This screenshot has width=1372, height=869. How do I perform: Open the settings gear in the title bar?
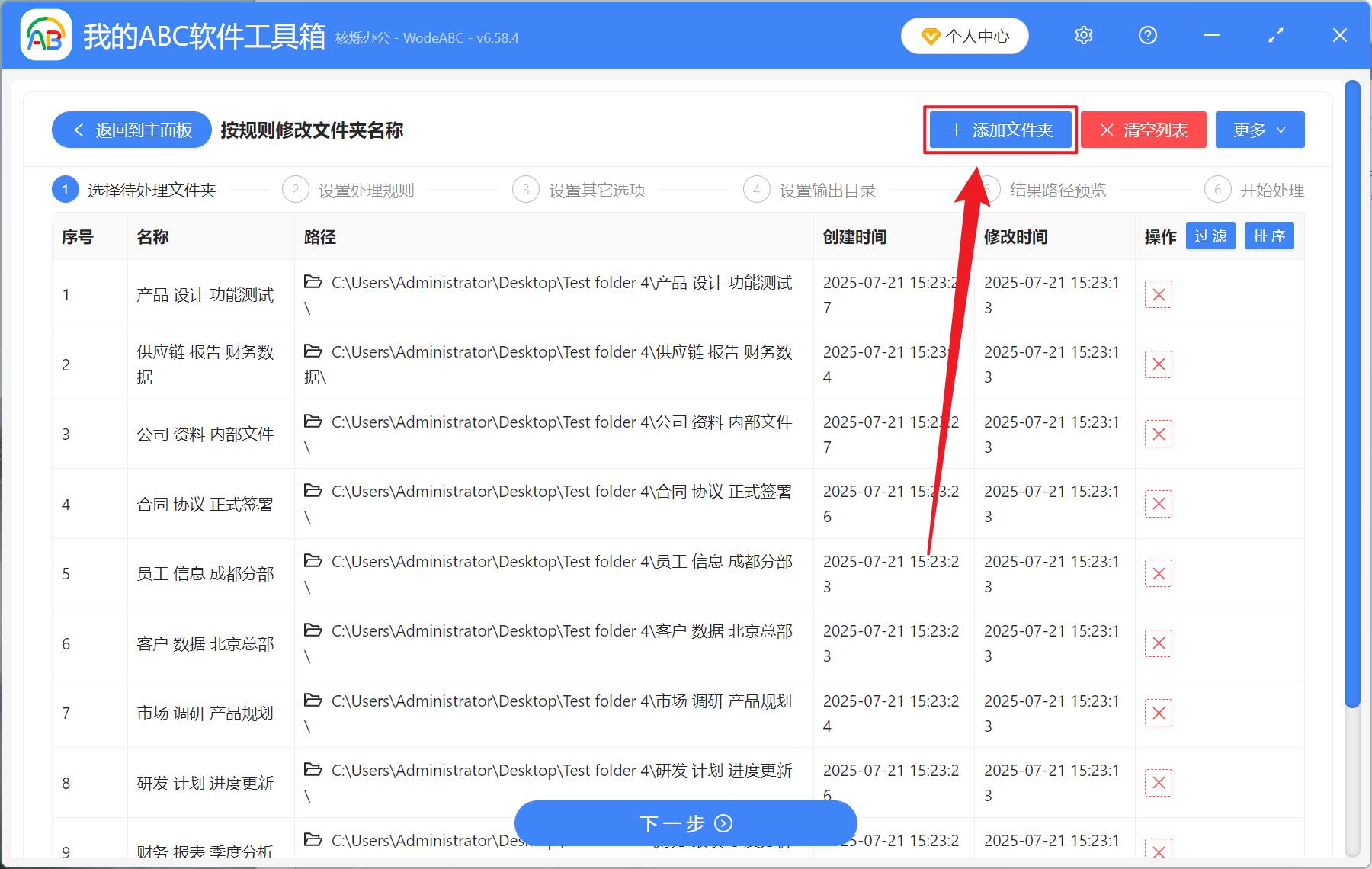[1083, 35]
